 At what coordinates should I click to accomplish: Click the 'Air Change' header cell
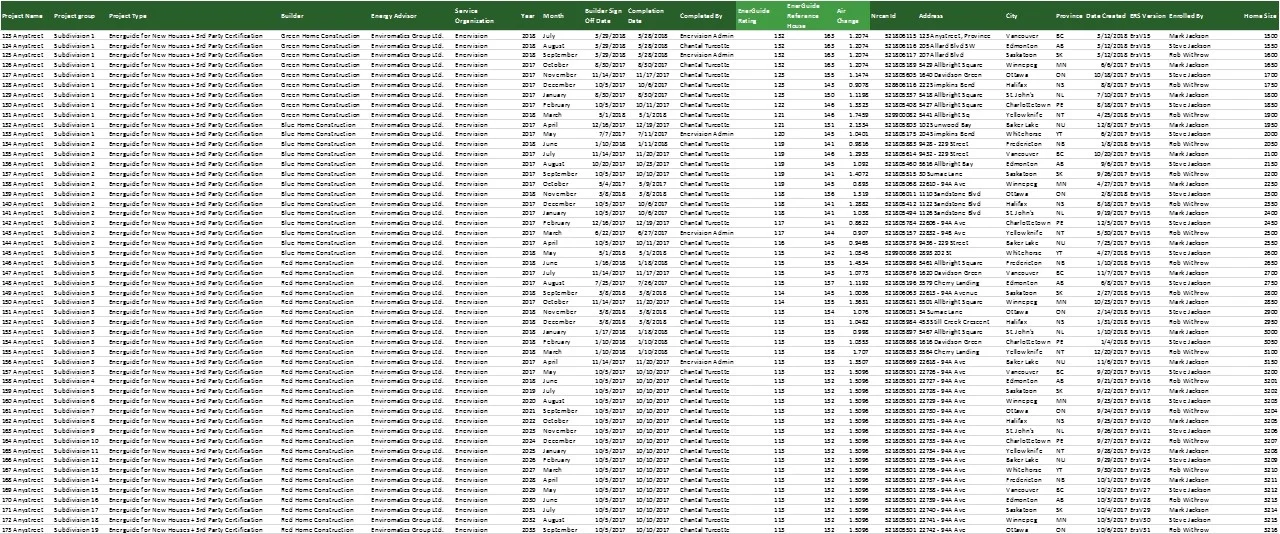[848, 15]
